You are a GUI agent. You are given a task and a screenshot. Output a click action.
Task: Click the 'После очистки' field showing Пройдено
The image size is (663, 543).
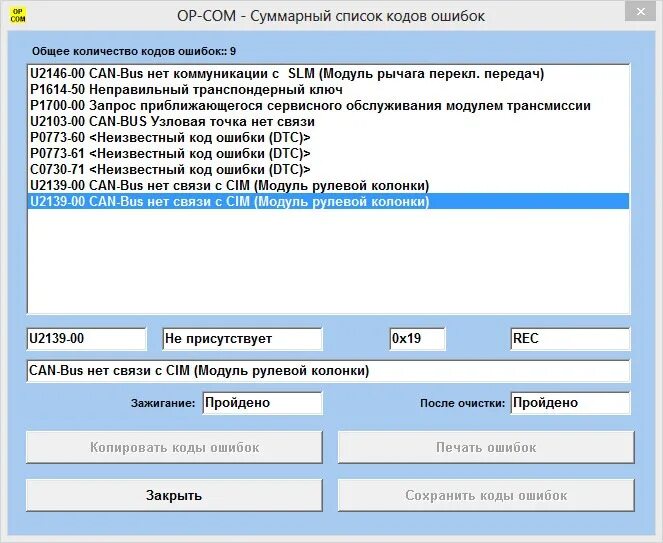pyautogui.click(x=570, y=403)
